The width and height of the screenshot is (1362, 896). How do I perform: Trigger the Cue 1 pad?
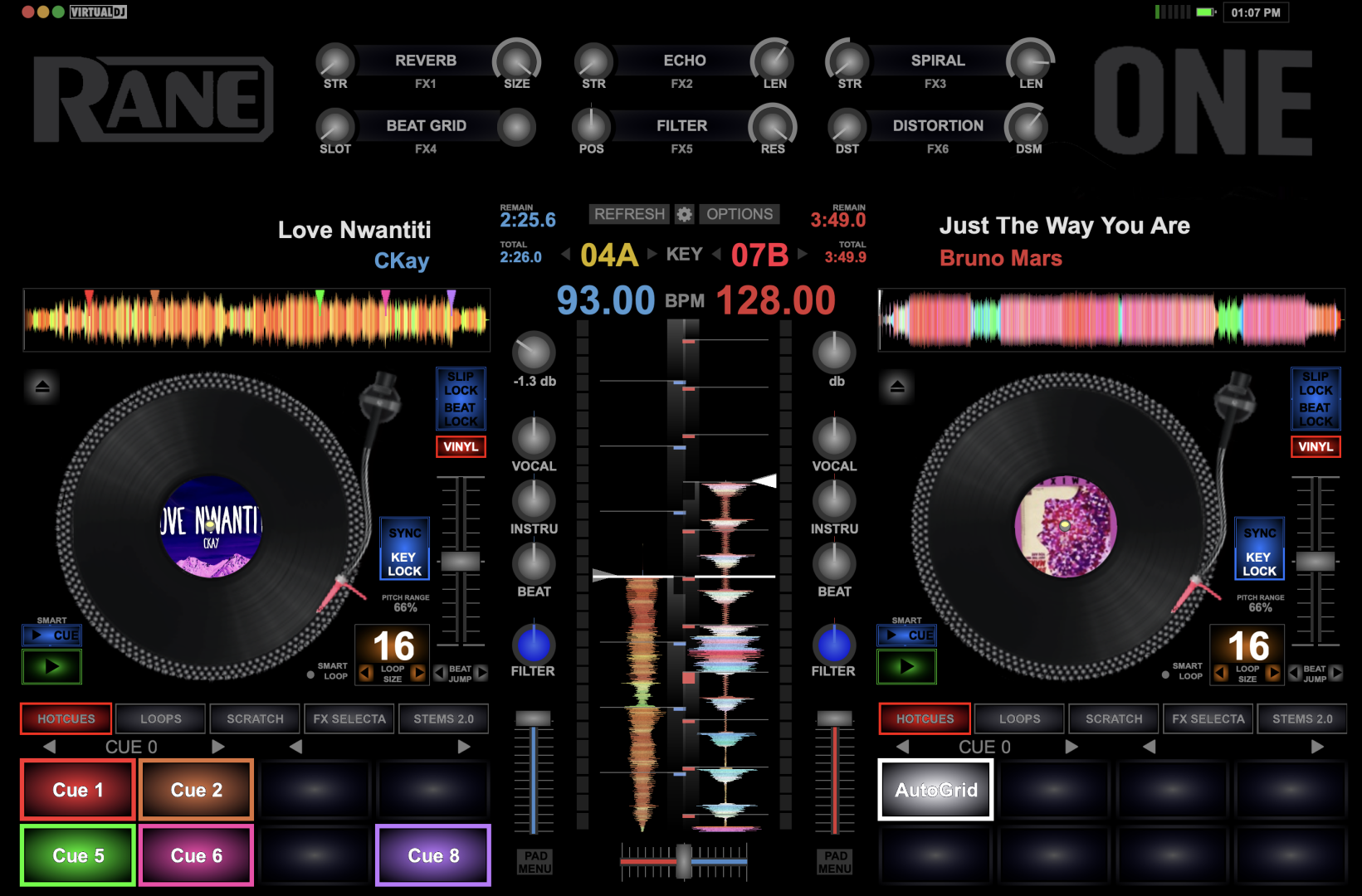coord(78,790)
